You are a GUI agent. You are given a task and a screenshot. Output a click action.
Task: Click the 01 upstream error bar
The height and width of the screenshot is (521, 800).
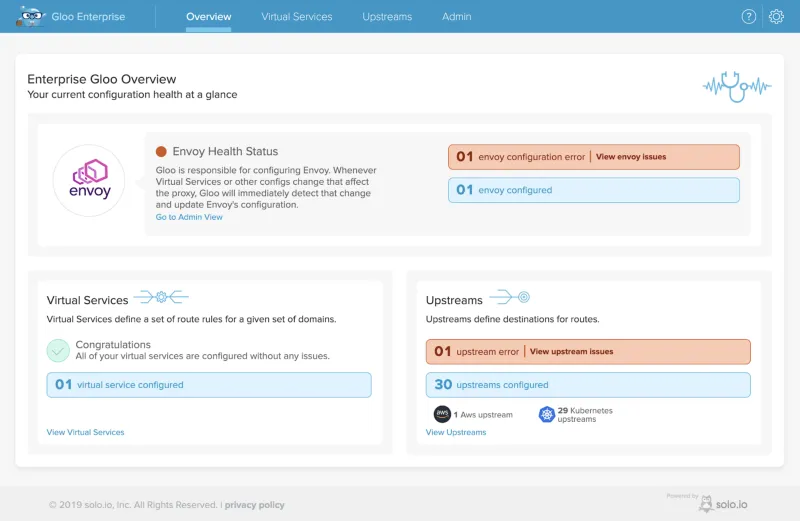click(588, 352)
